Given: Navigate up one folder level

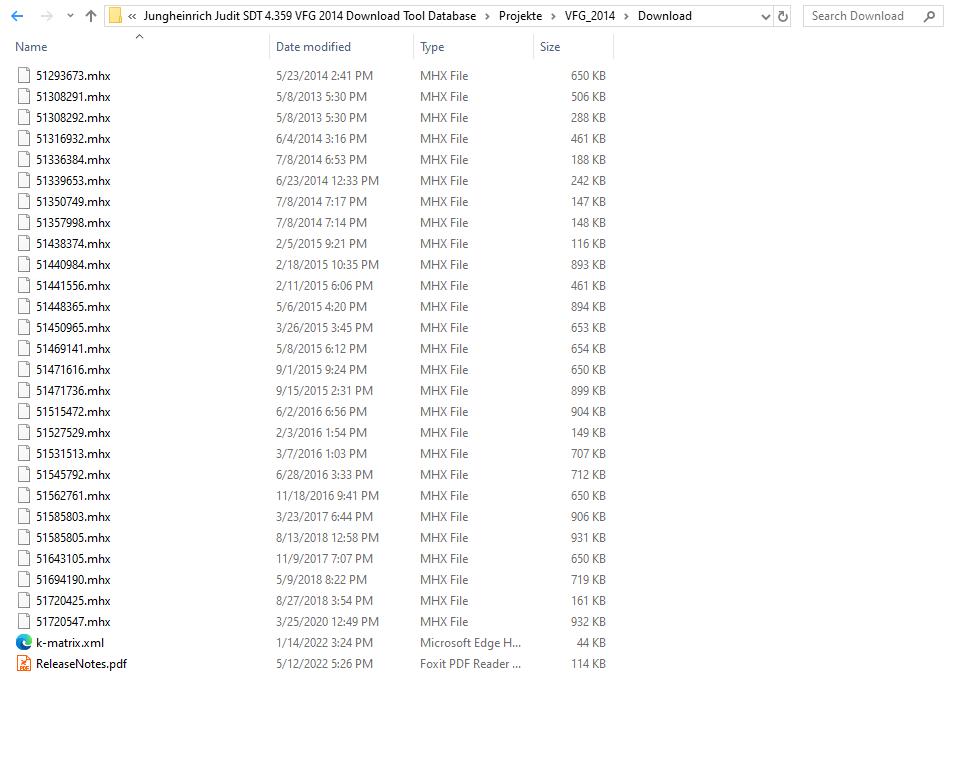Looking at the screenshot, I should click(89, 15).
